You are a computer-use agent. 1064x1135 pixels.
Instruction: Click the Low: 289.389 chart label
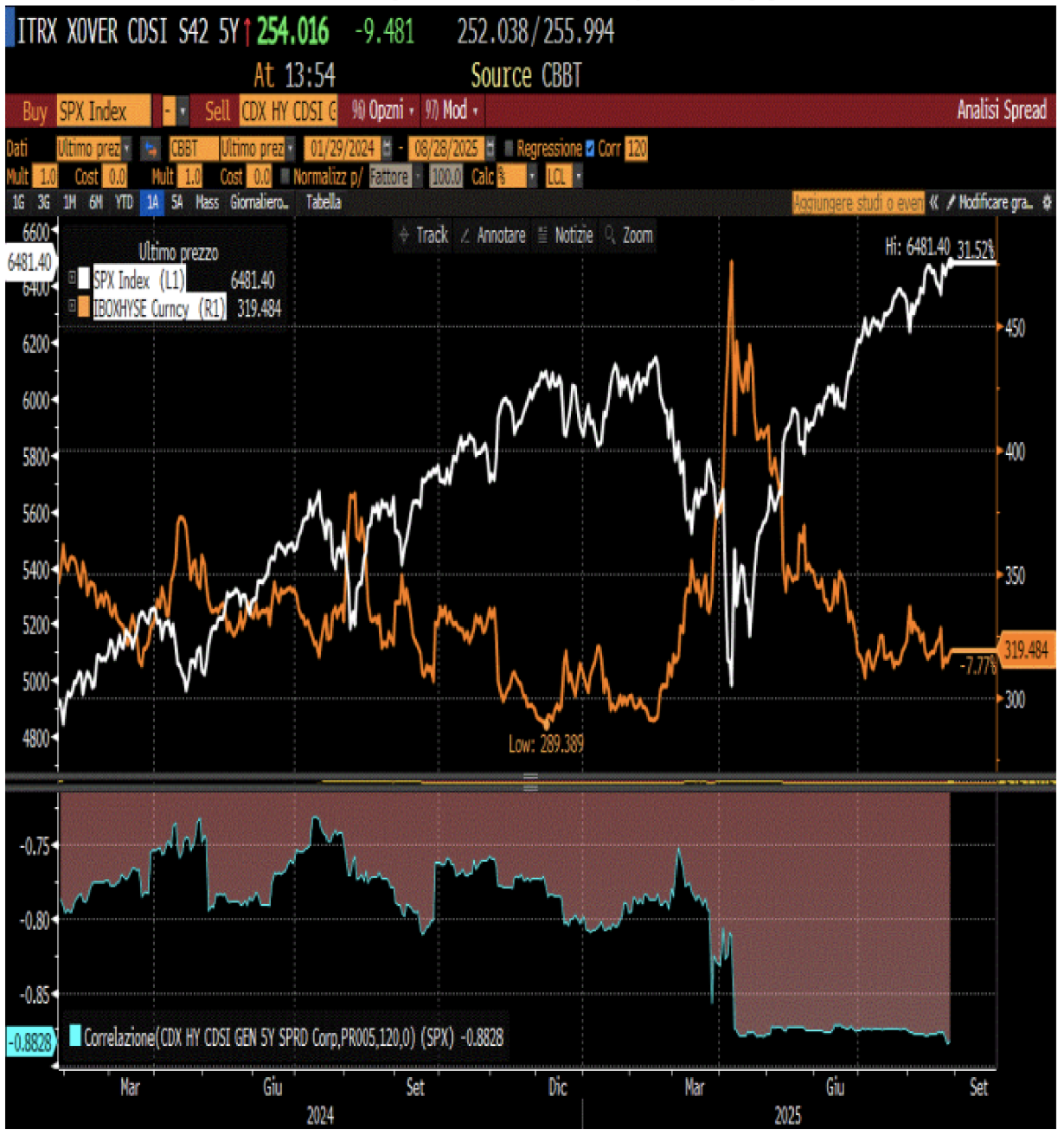coord(546,744)
